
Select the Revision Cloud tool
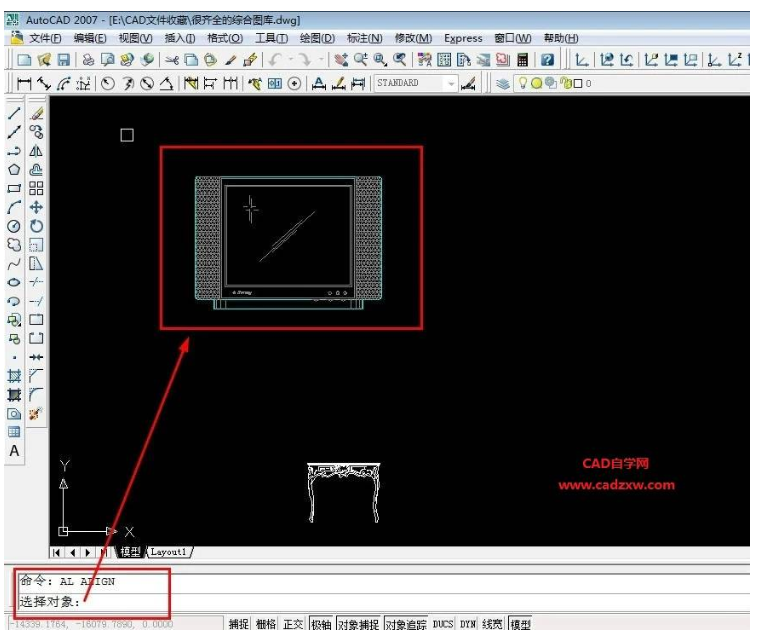(x=14, y=245)
